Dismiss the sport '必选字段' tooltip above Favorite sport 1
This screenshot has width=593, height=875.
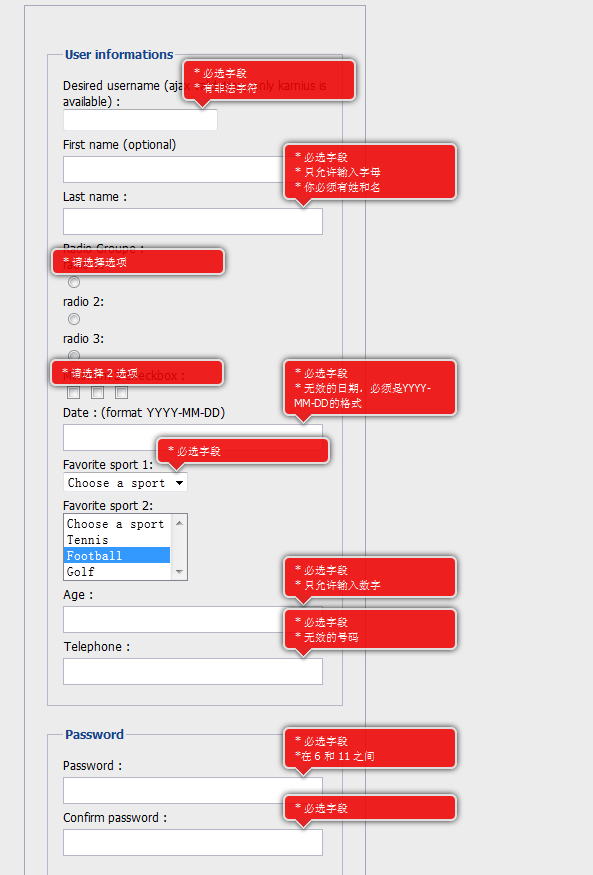click(x=243, y=451)
